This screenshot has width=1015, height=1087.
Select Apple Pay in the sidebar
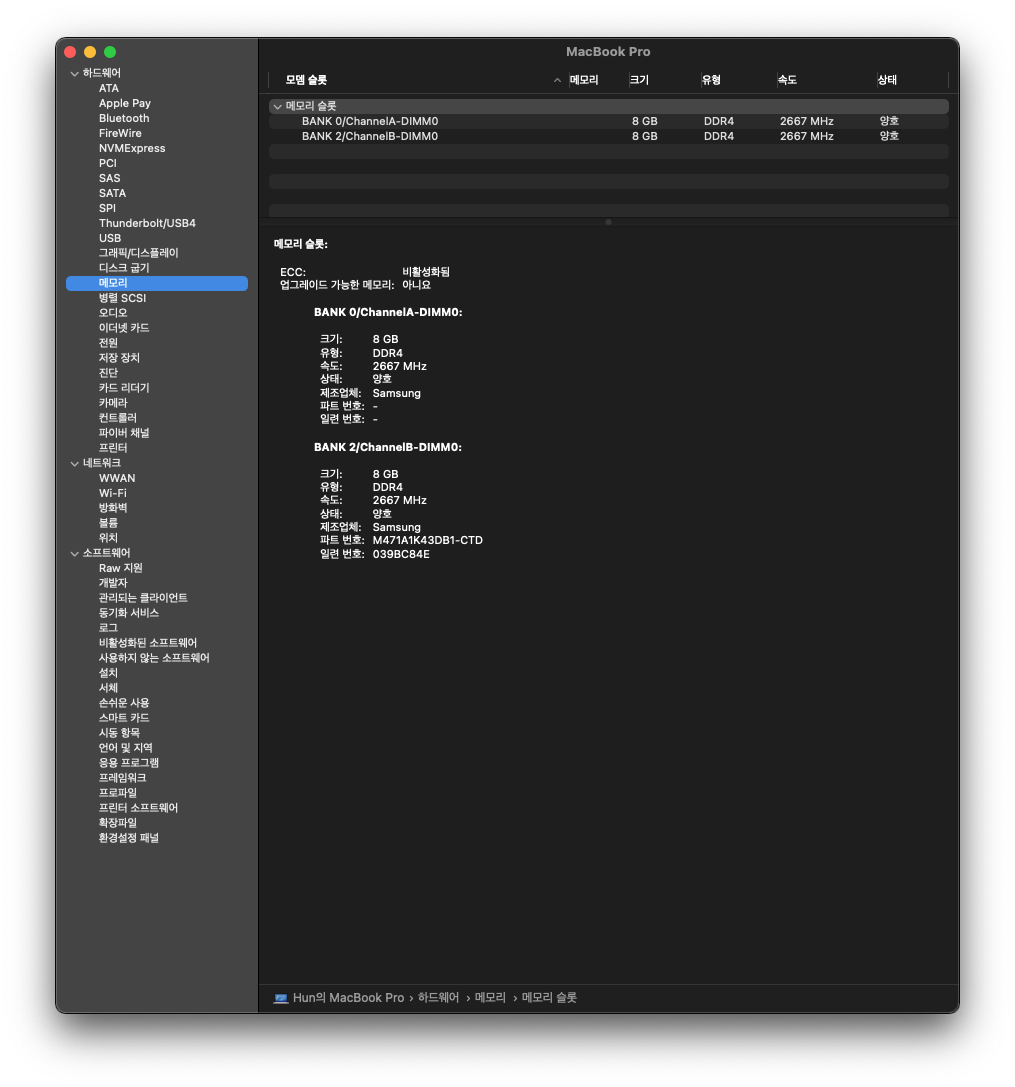125,103
